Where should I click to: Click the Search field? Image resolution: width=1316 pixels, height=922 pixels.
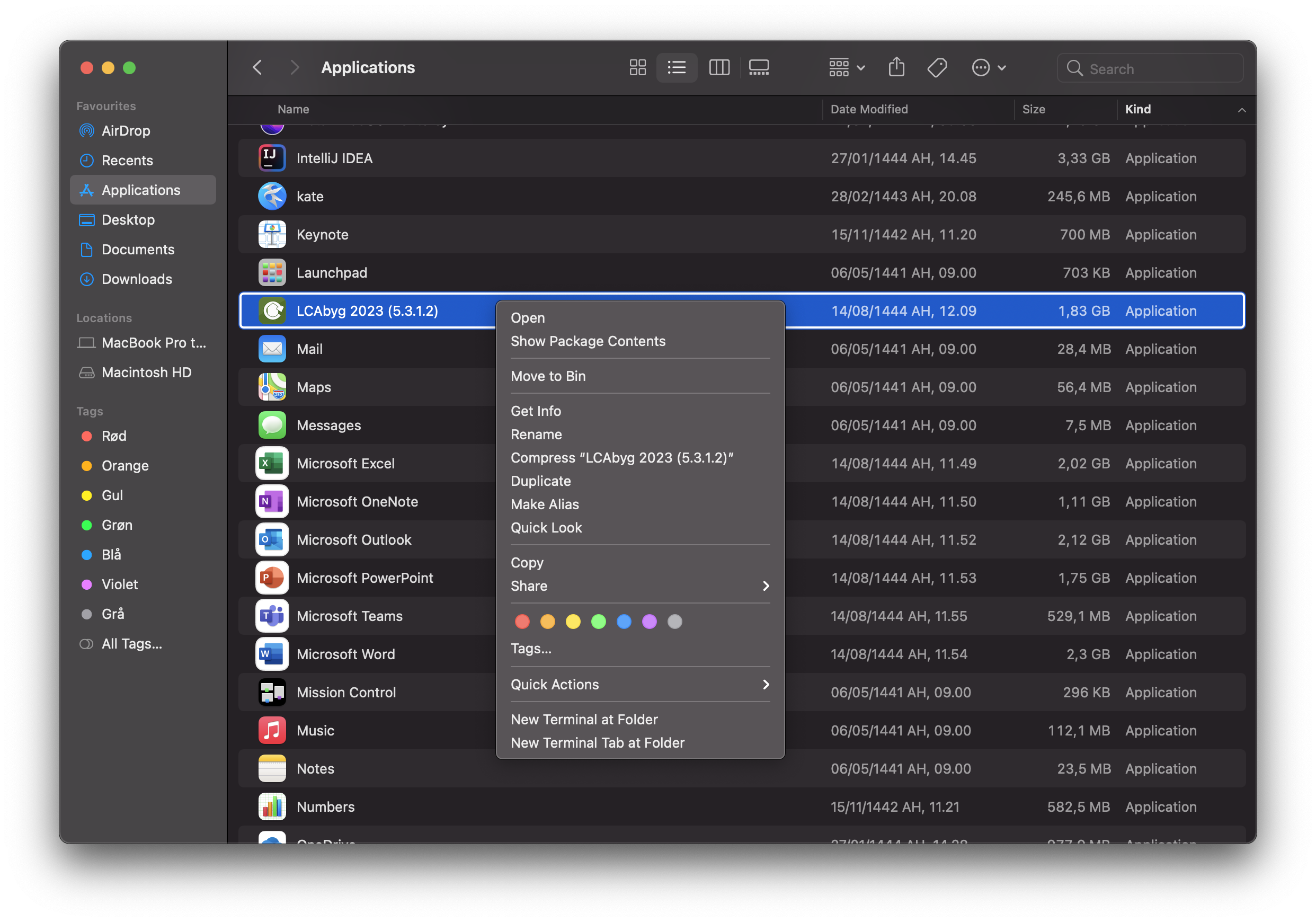click(x=1158, y=69)
